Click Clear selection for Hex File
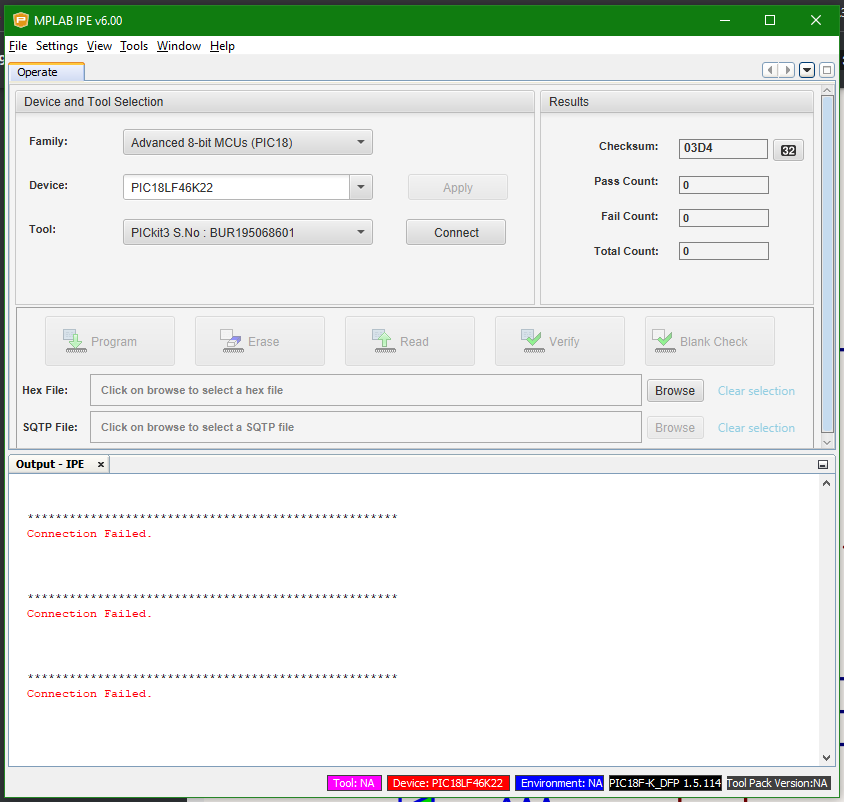844x802 pixels. coord(756,391)
